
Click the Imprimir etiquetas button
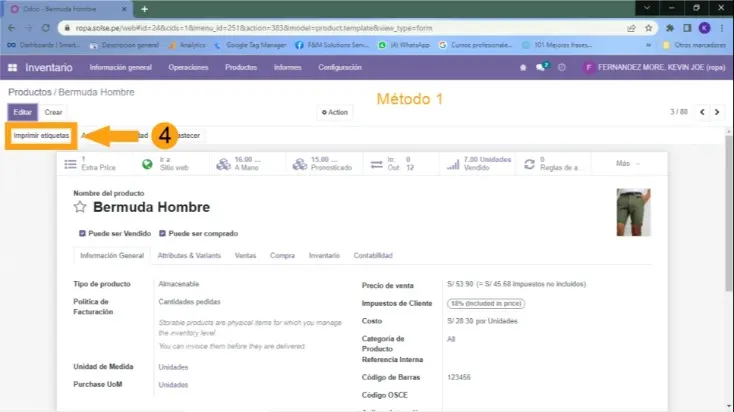[x=41, y=135]
